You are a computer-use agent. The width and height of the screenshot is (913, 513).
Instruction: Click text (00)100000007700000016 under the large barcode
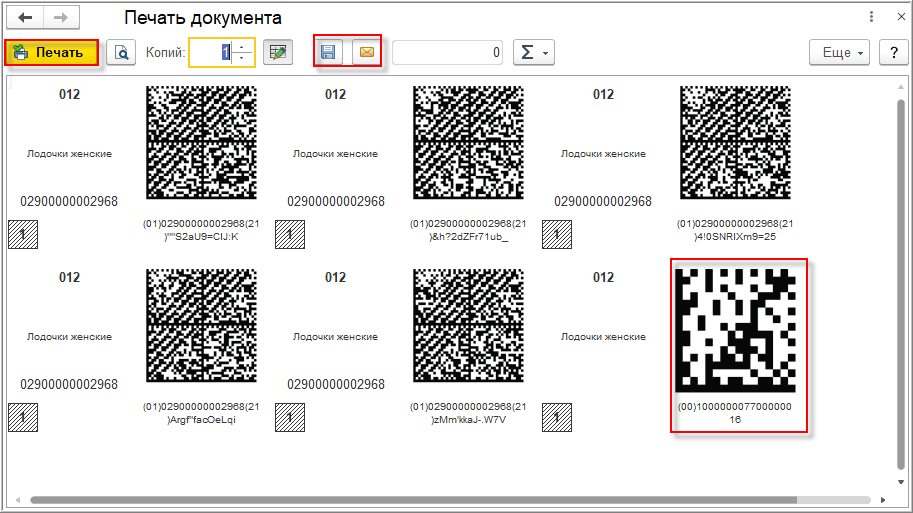point(735,413)
